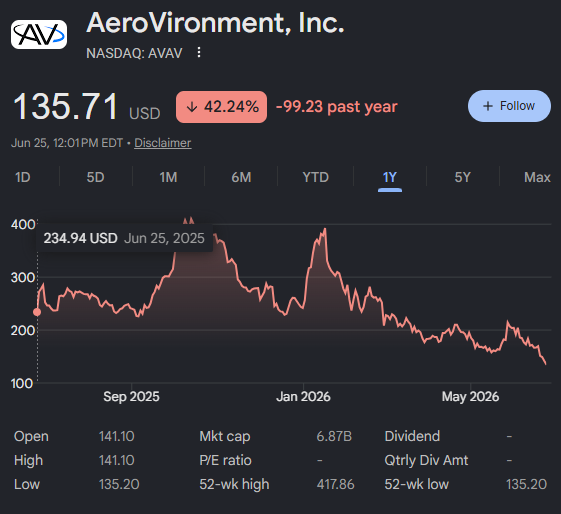Select the 6M time range
561x514 pixels.
pyautogui.click(x=241, y=177)
